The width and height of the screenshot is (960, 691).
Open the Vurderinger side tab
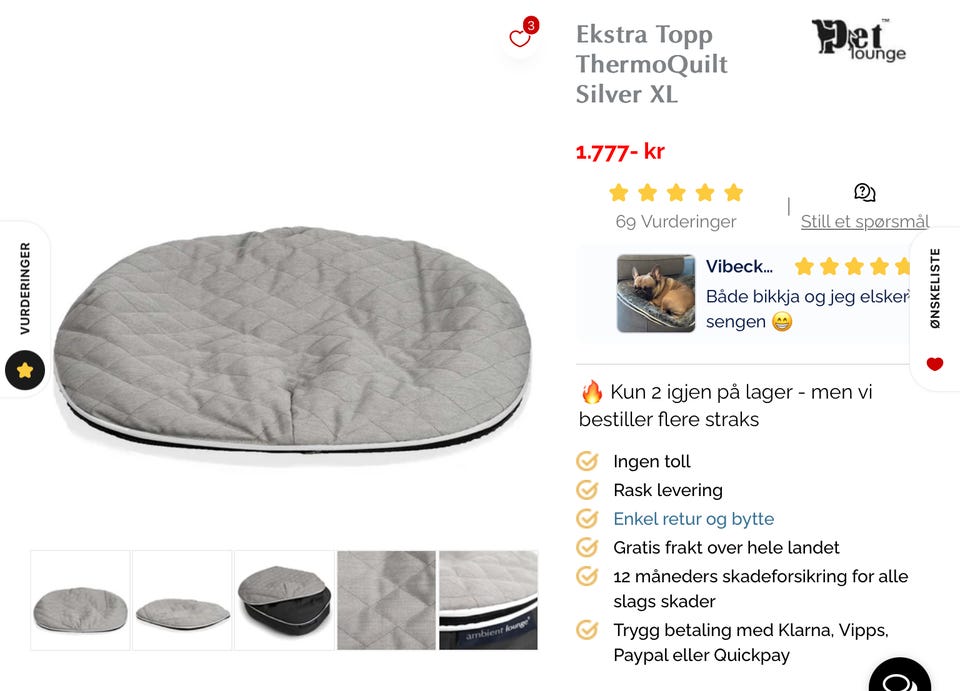[x=25, y=288]
